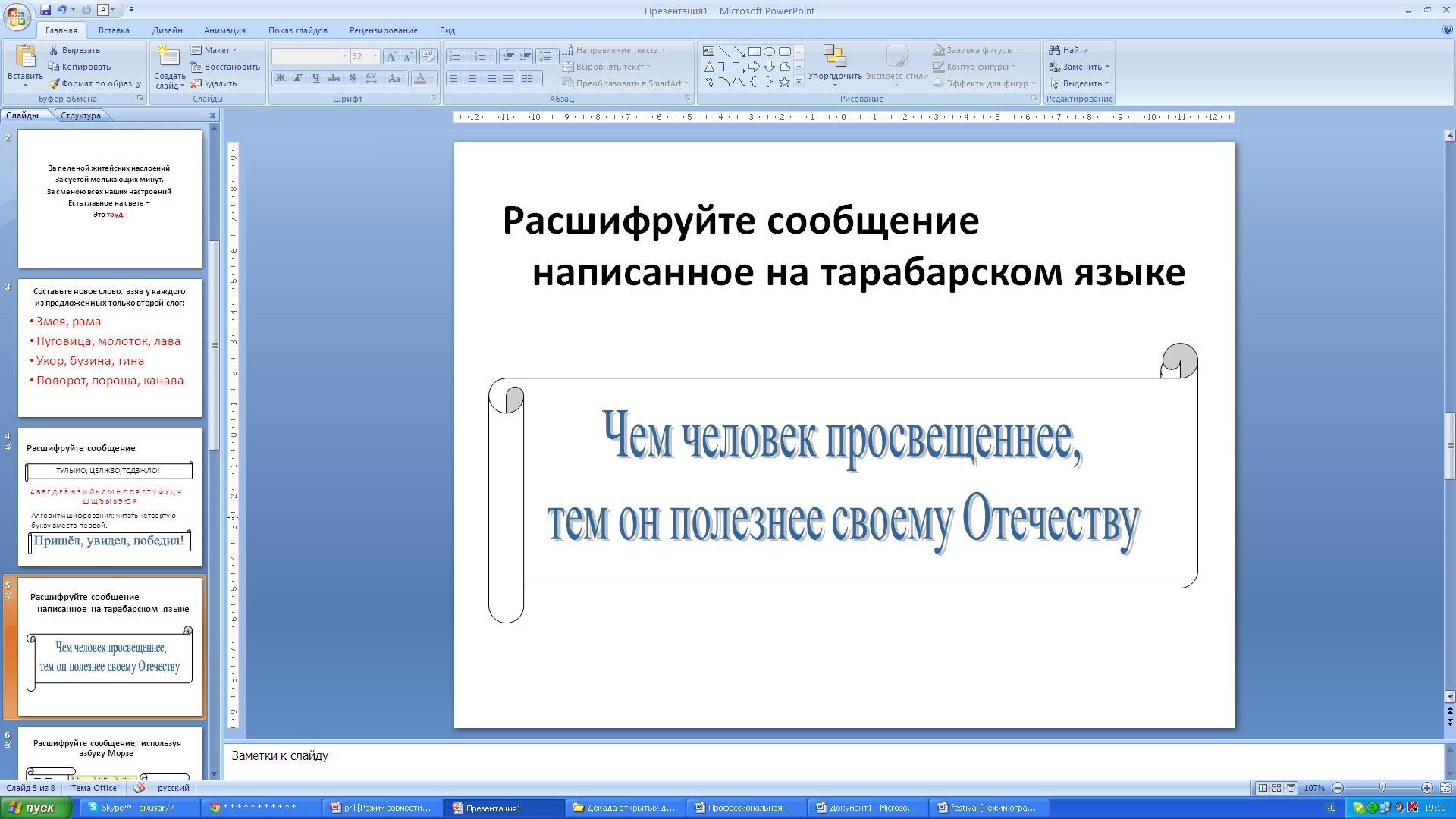Align text to the left
The image size is (1456, 819).
click(454, 78)
